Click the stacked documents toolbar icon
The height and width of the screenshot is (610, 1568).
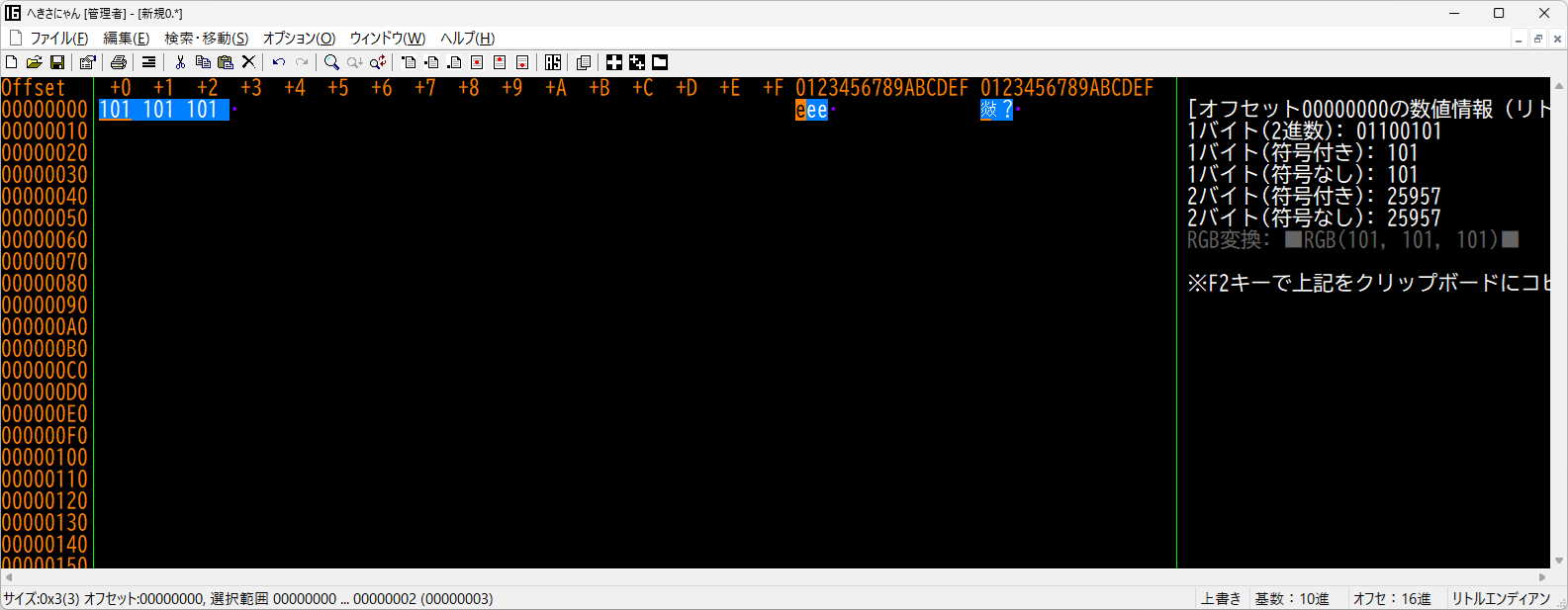pyautogui.click(x=584, y=62)
